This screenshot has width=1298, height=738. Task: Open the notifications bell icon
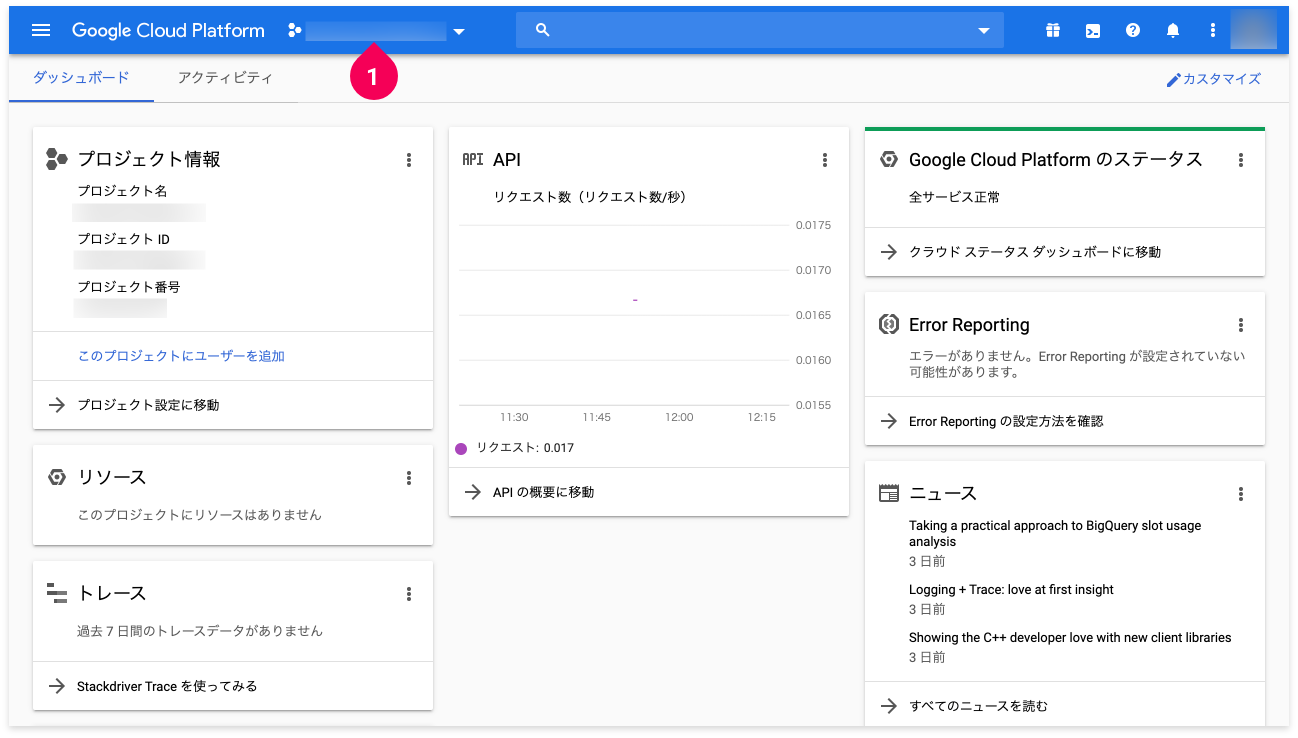click(x=1173, y=30)
